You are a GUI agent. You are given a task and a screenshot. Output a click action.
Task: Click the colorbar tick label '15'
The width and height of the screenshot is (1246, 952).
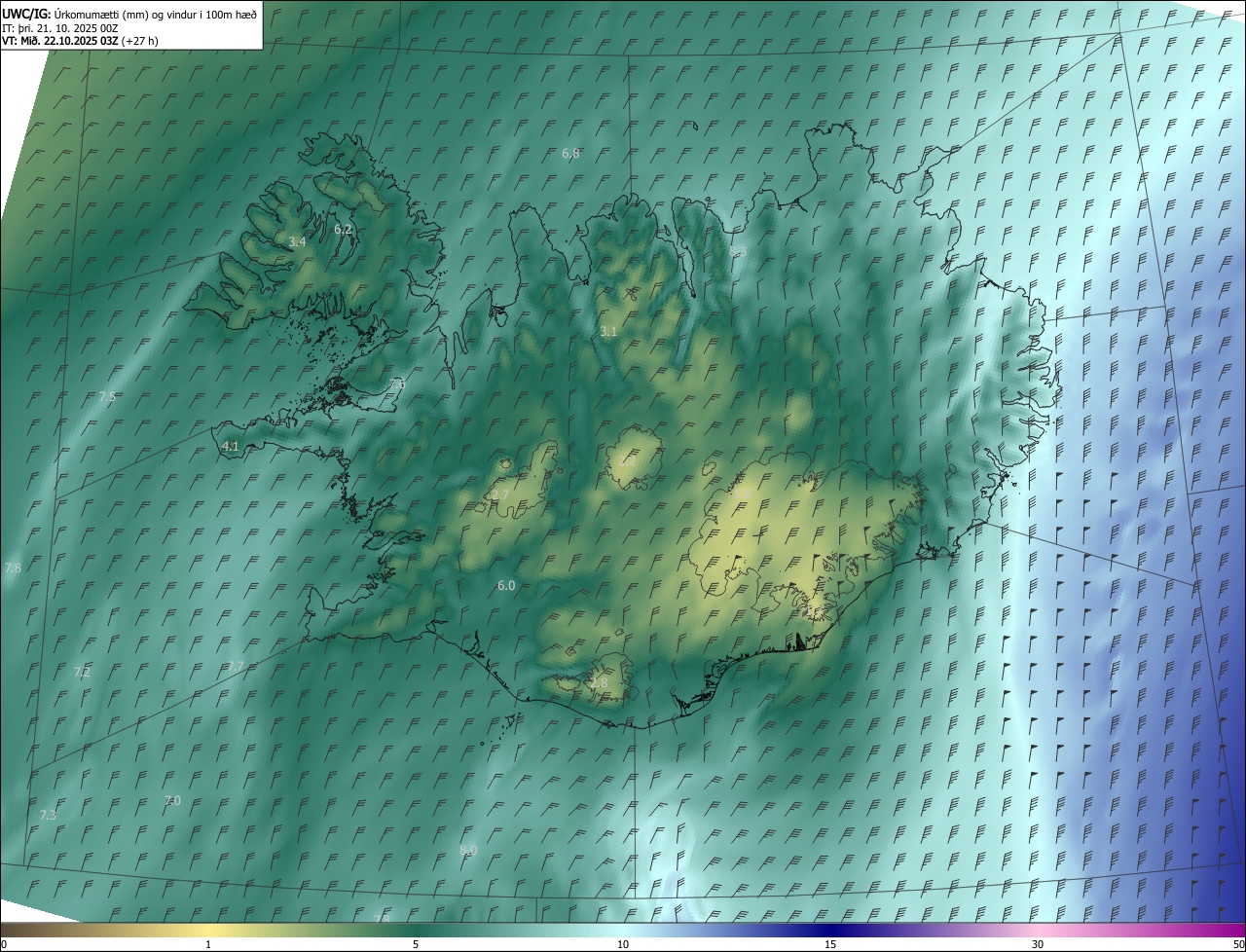click(x=830, y=945)
